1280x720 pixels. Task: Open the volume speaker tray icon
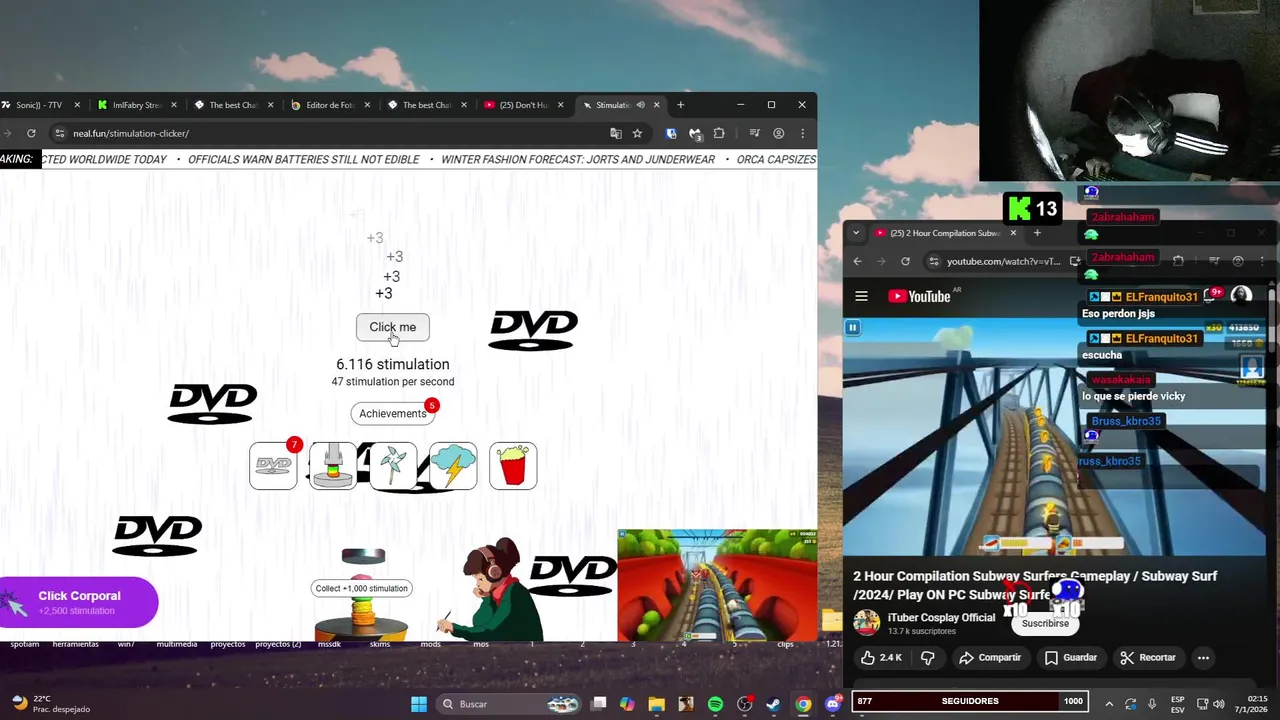[1218, 704]
